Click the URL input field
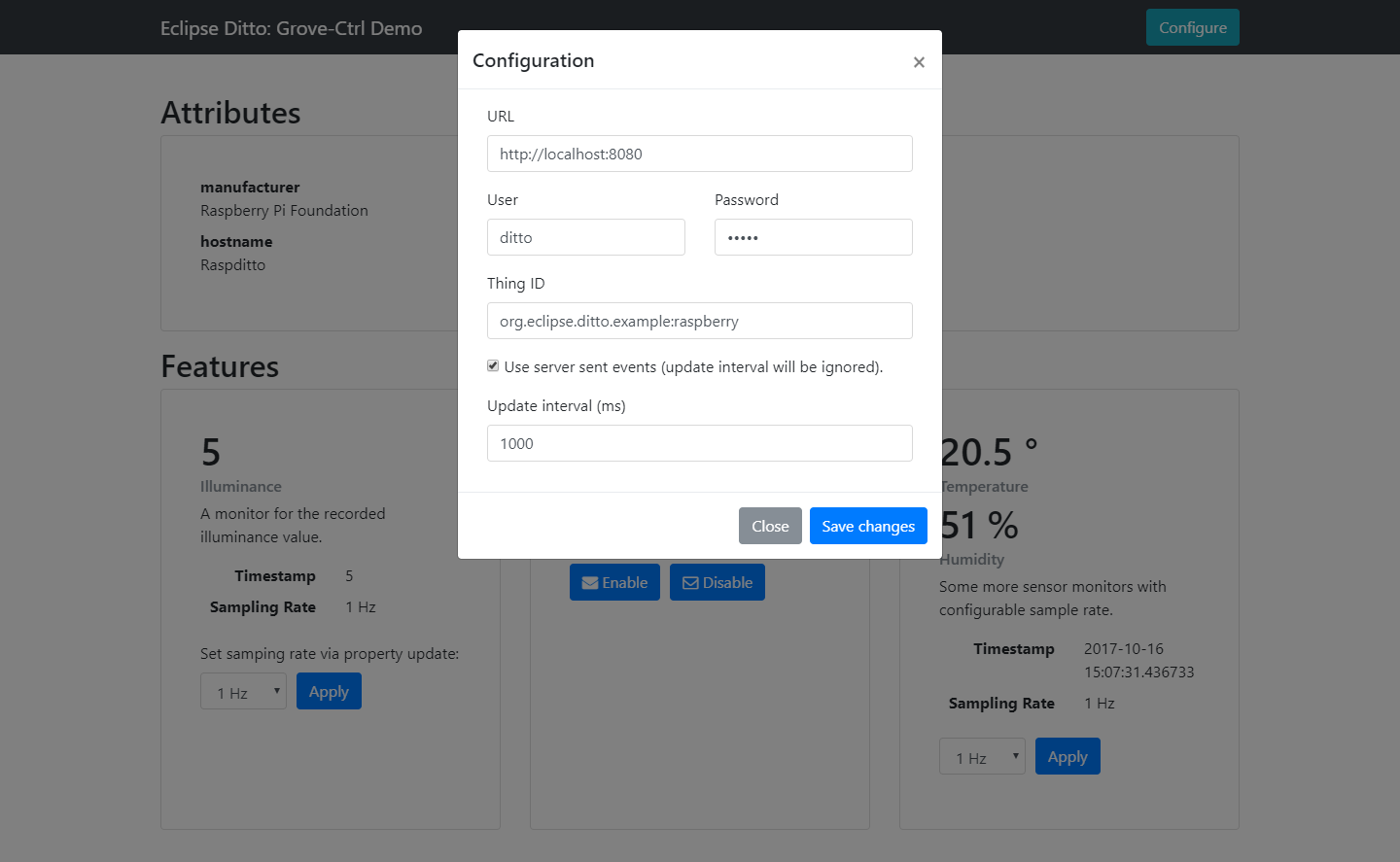This screenshot has width=1400, height=862. [700, 154]
